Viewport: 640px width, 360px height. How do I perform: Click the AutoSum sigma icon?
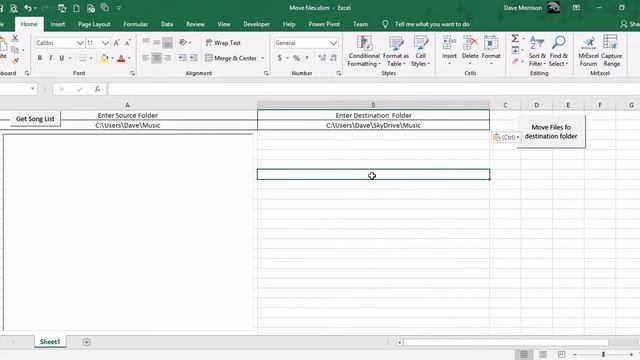click(515, 38)
